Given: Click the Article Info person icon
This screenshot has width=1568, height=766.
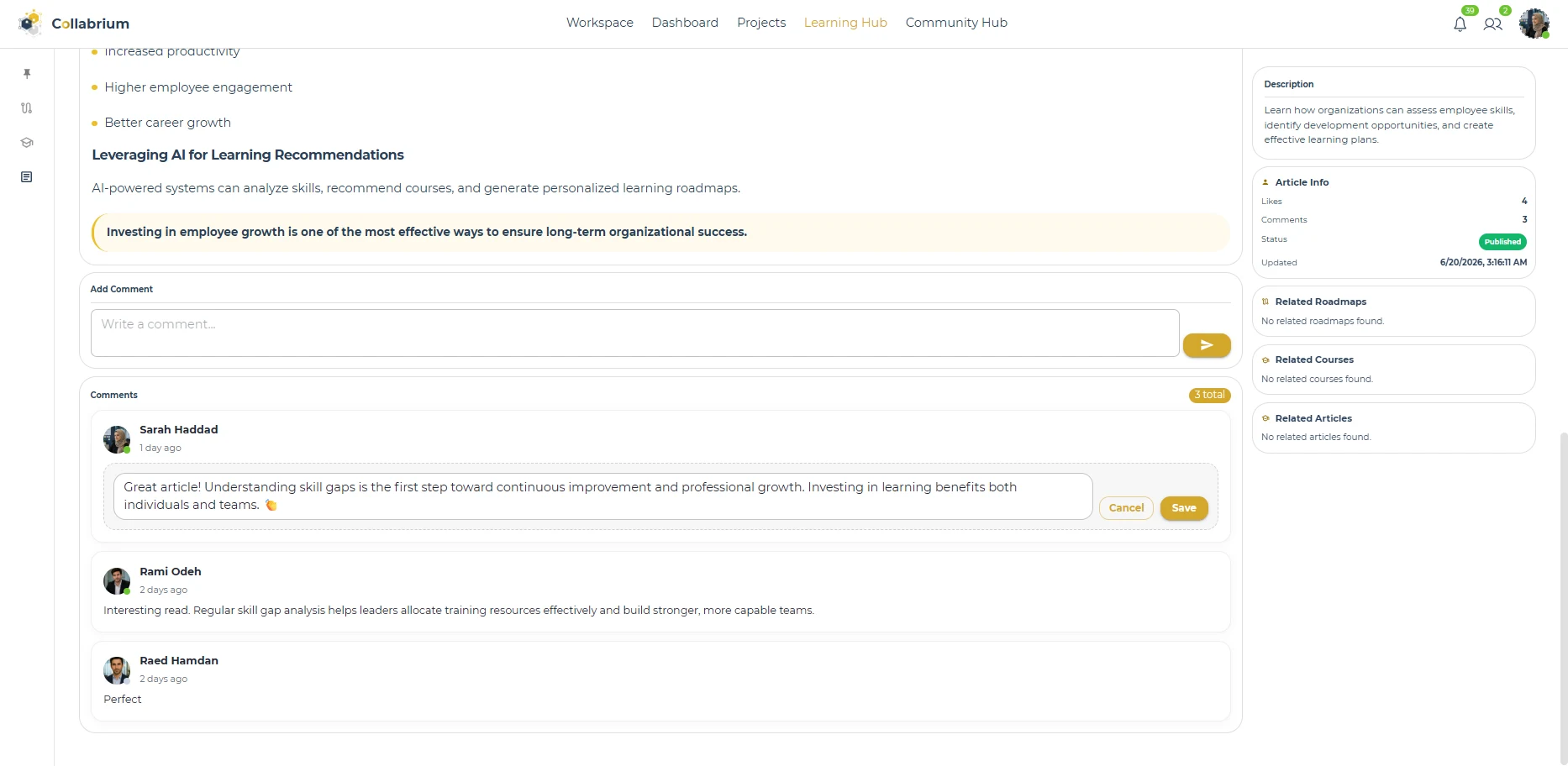Looking at the screenshot, I should click(x=1265, y=182).
